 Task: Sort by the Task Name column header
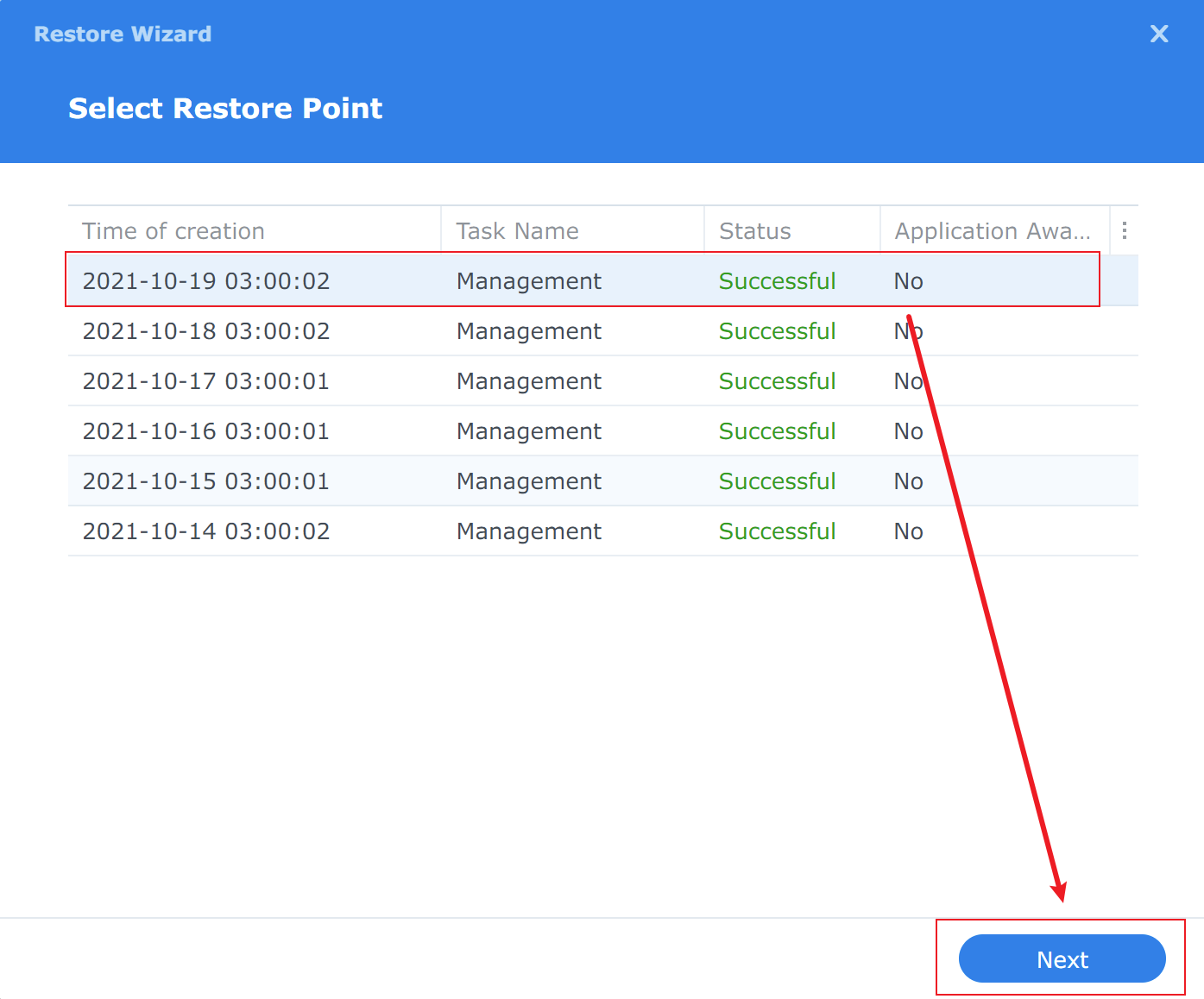click(517, 231)
